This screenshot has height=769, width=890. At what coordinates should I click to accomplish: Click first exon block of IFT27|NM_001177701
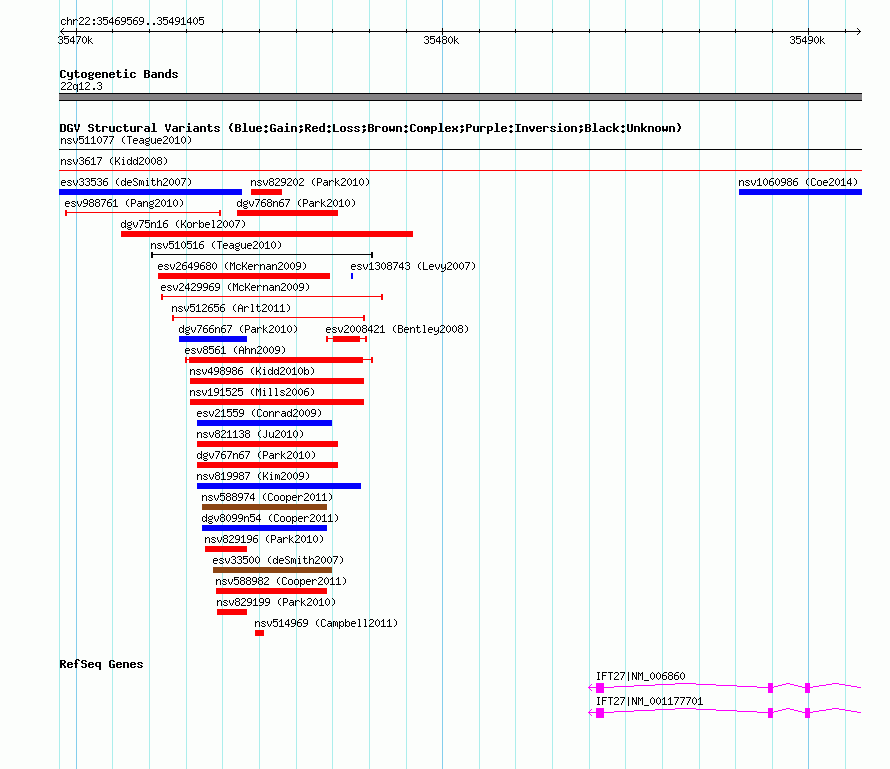click(x=600, y=713)
